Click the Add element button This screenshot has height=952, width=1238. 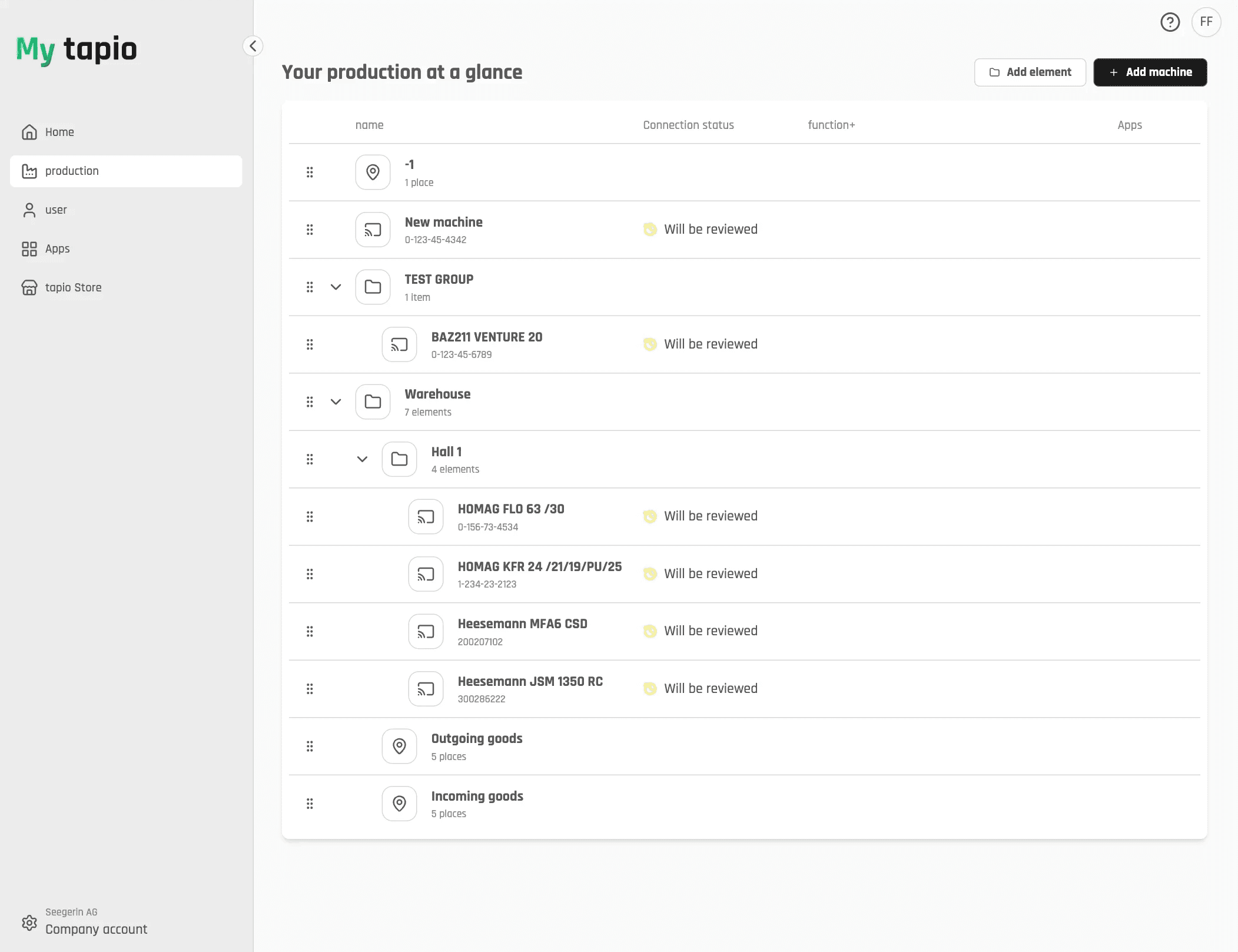coord(1030,72)
